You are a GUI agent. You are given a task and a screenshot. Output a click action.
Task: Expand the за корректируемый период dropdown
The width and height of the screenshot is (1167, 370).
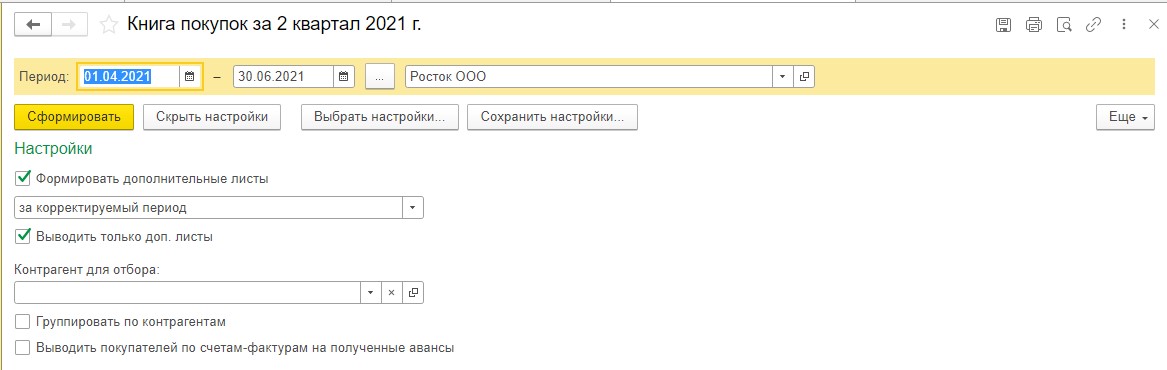pos(413,207)
